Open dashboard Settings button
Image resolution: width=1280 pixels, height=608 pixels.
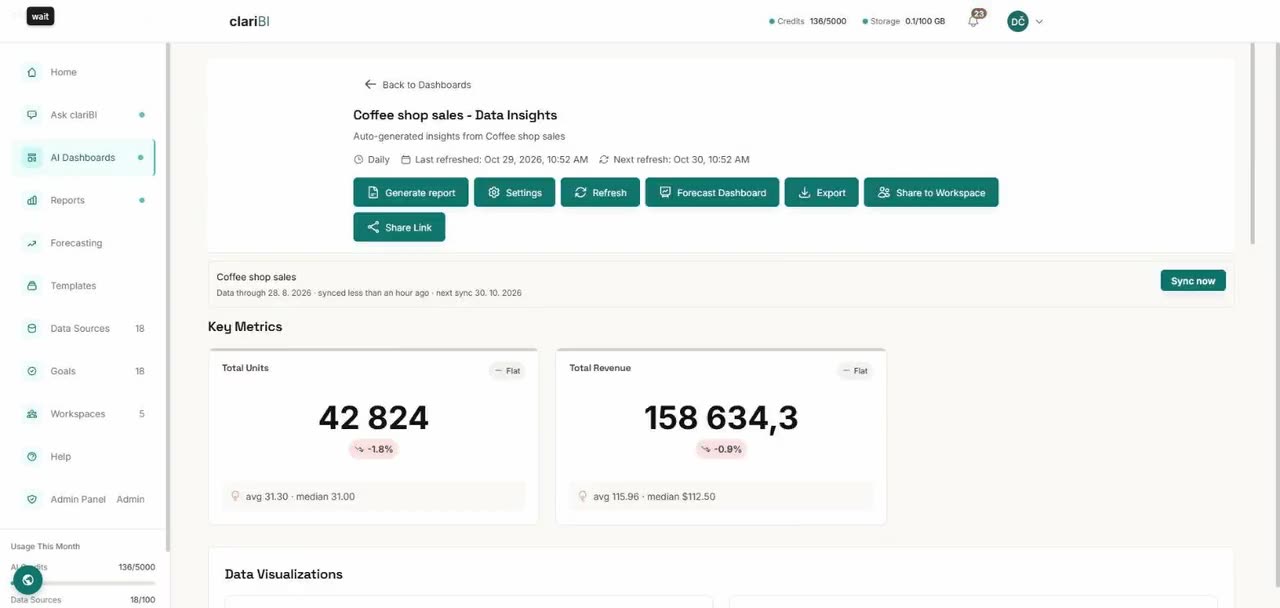pyautogui.click(x=514, y=193)
